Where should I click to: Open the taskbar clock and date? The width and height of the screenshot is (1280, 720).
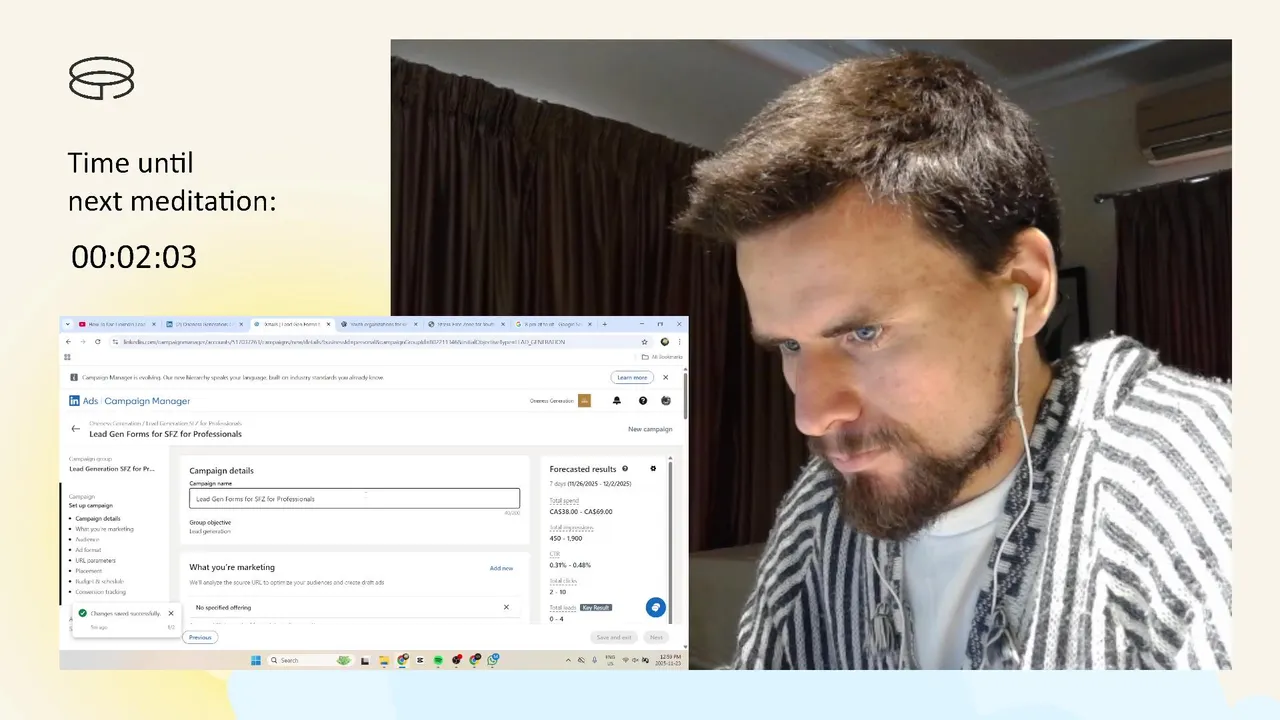pyautogui.click(x=670, y=660)
